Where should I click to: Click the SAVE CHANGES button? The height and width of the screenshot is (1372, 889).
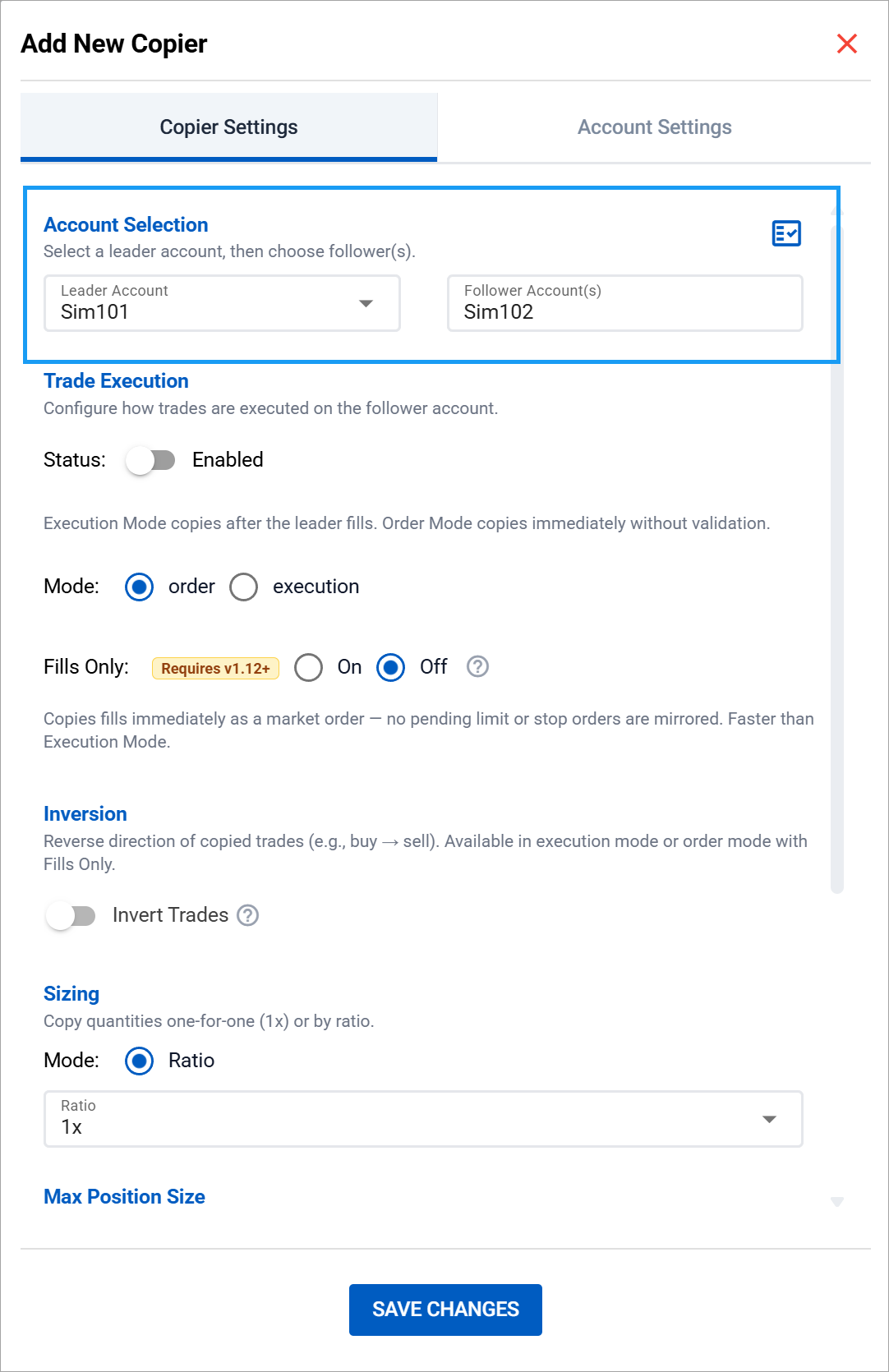point(445,1310)
